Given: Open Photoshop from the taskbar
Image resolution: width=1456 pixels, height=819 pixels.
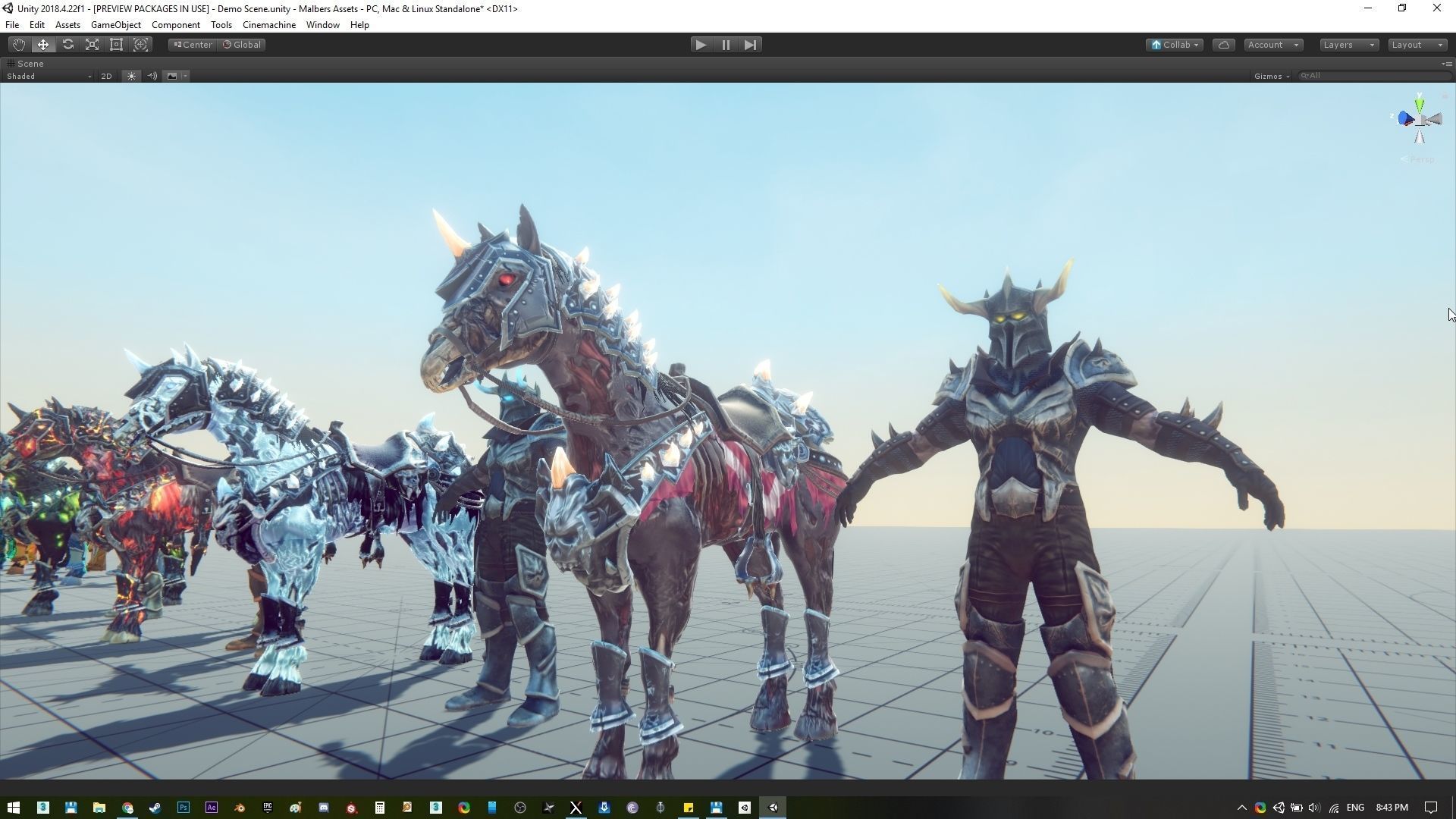Looking at the screenshot, I should point(184,808).
